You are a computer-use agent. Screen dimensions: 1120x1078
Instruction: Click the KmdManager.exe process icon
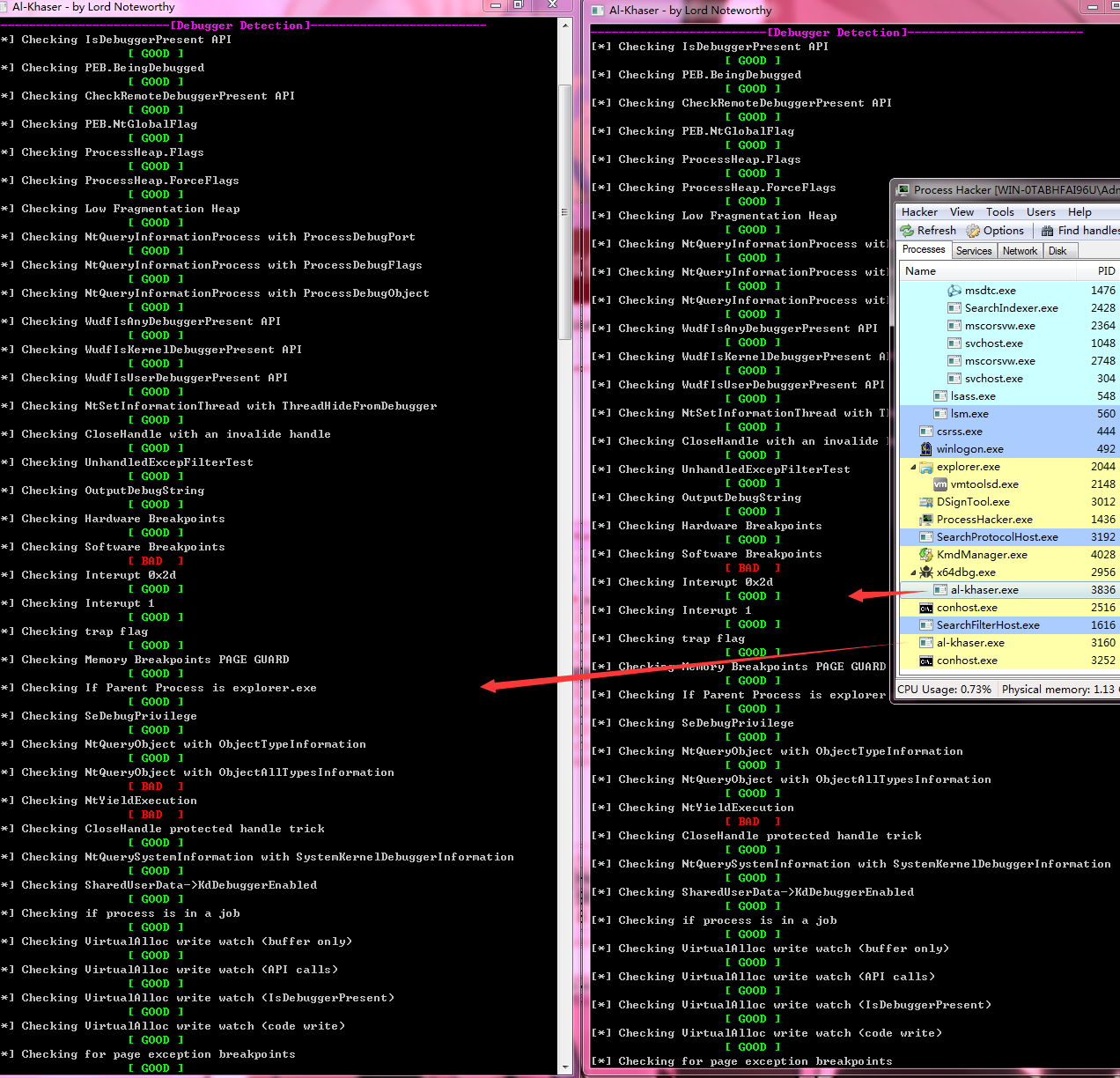point(926,555)
